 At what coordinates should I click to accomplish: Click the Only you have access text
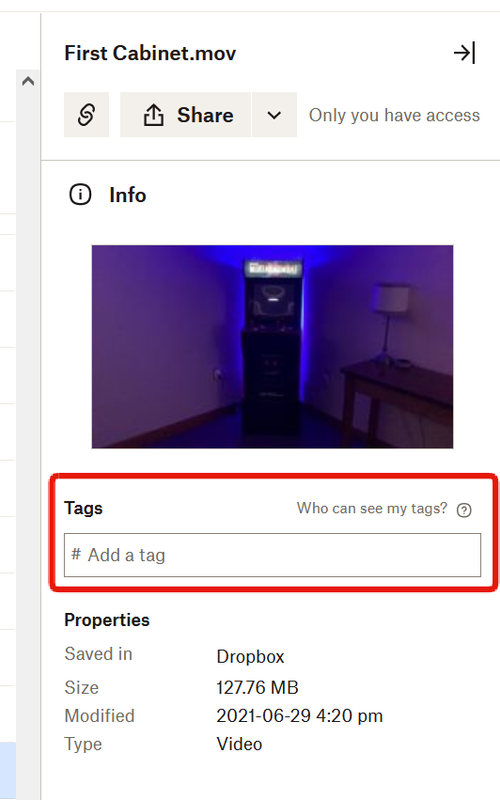(x=394, y=115)
